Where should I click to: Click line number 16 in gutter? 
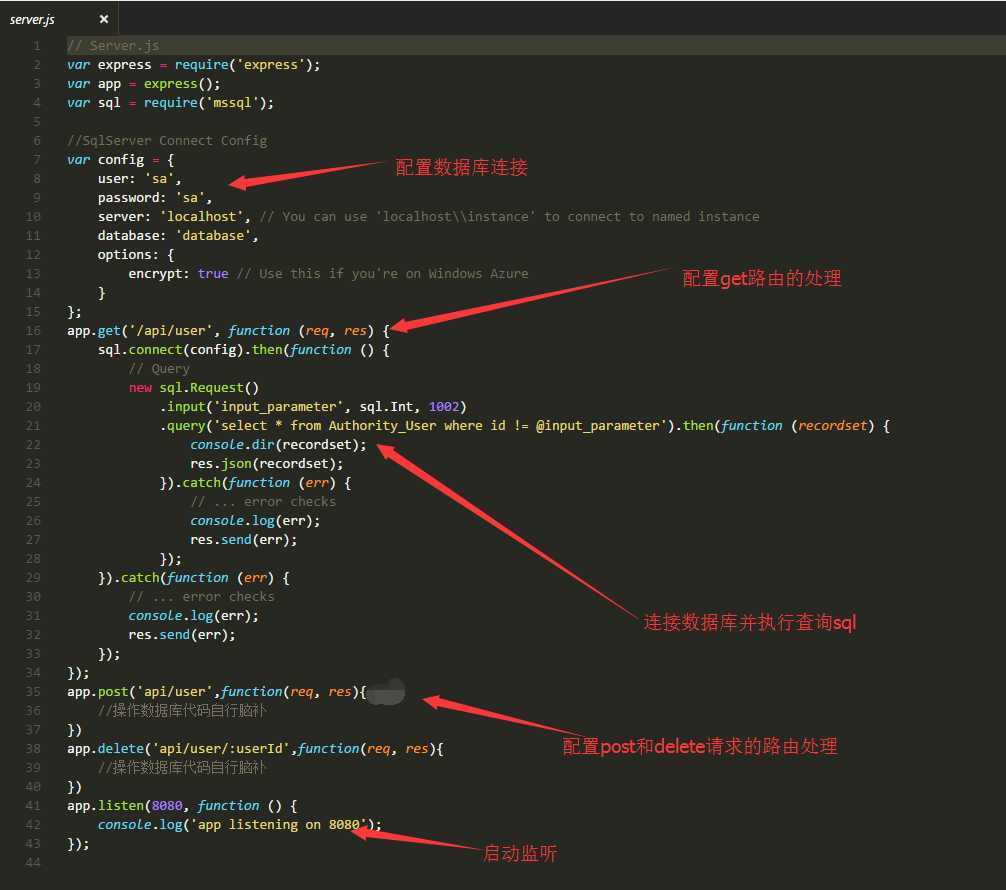33,330
